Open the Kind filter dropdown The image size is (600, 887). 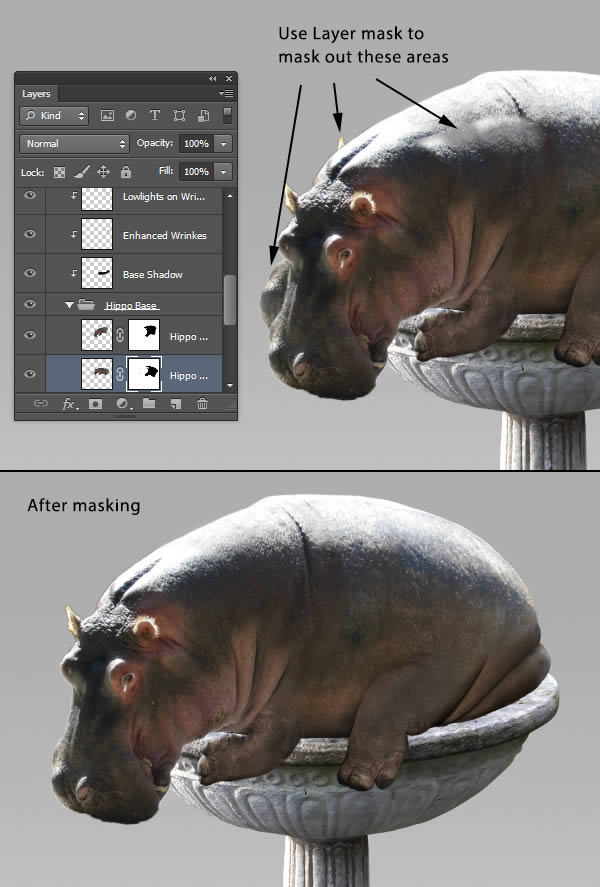click(x=54, y=115)
